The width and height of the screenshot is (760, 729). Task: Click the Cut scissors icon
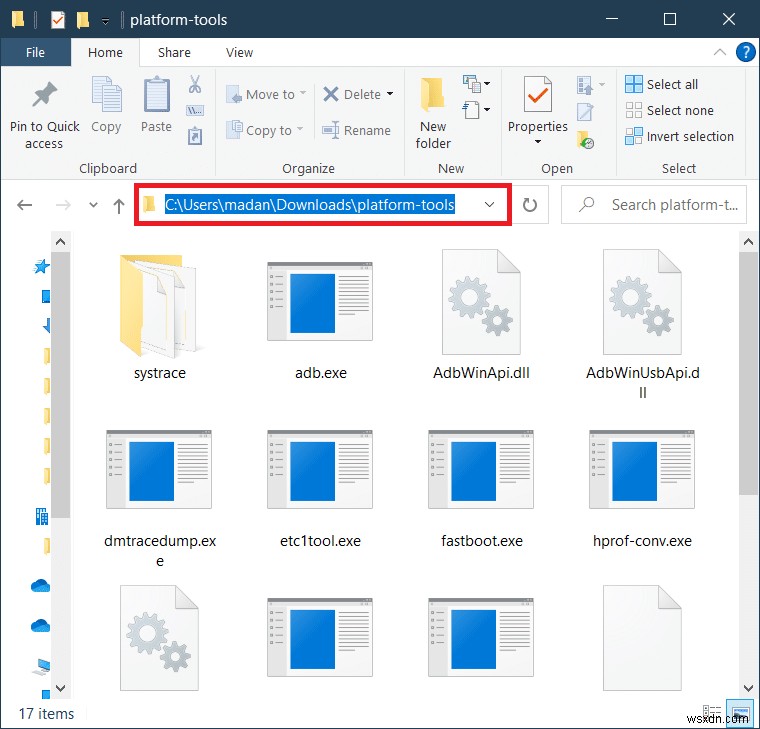[195, 84]
